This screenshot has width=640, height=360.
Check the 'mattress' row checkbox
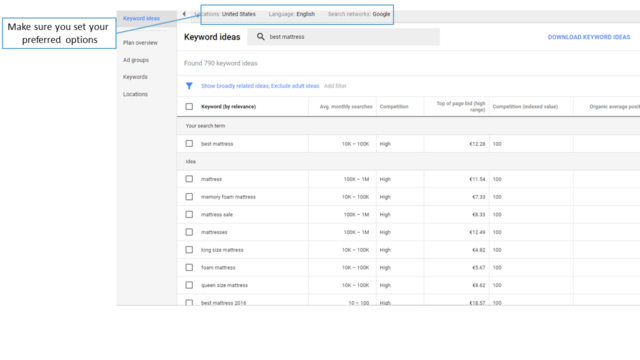[189, 179]
